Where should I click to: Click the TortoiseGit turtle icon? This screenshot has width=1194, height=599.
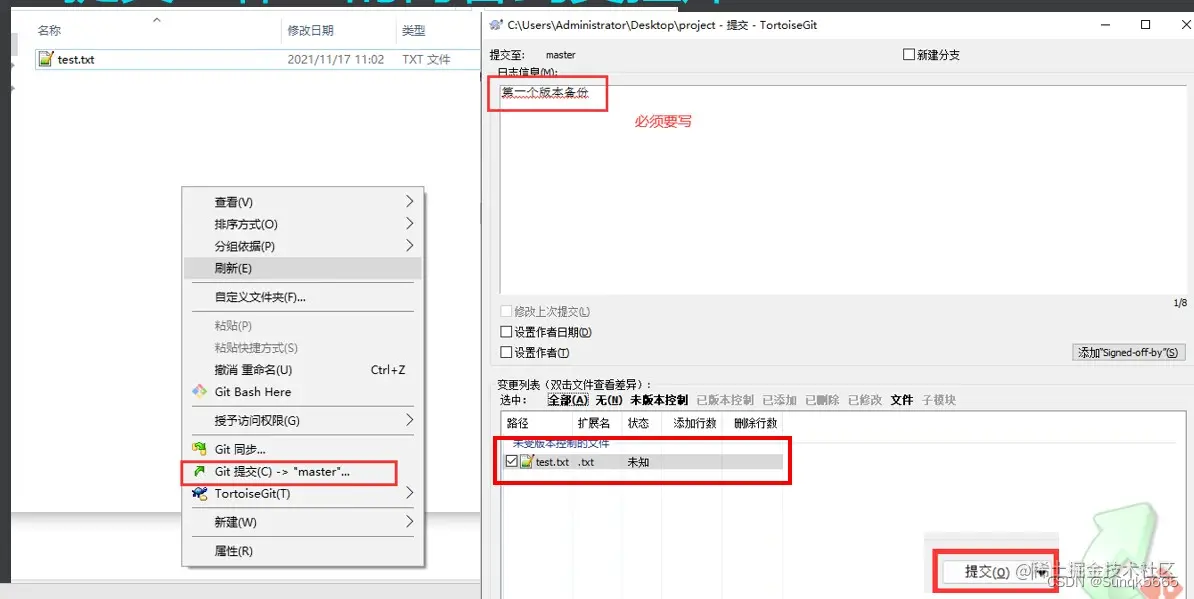click(198, 493)
